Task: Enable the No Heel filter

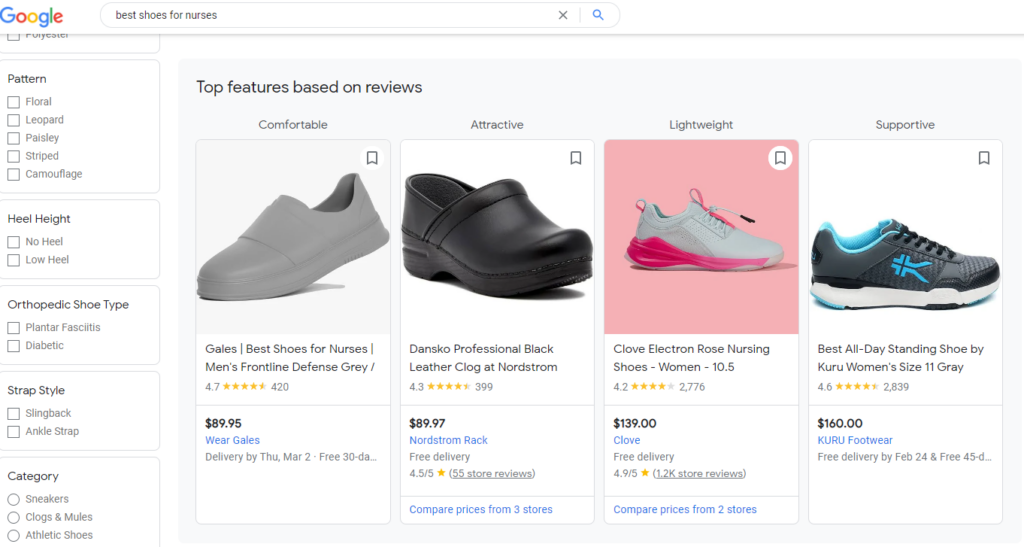Action: pos(14,242)
